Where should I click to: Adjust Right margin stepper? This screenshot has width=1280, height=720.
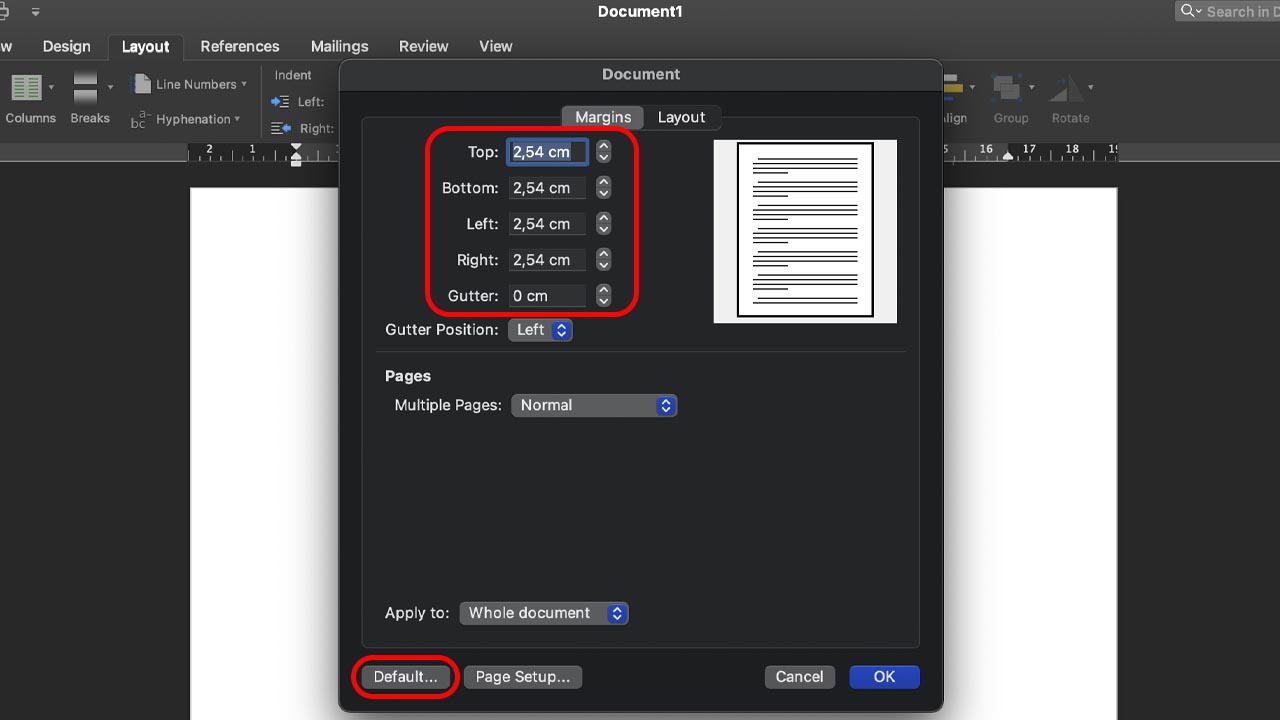click(x=603, y=260)
